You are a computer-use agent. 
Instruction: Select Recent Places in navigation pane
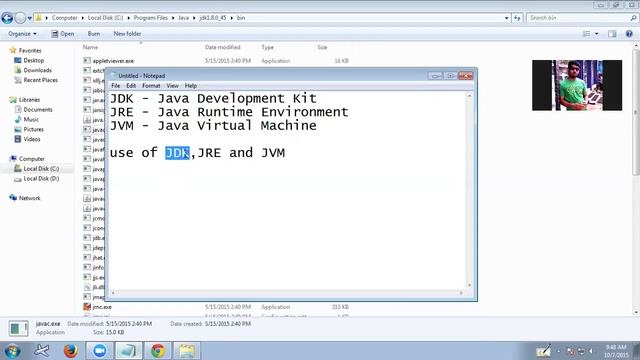coord(40,80)
